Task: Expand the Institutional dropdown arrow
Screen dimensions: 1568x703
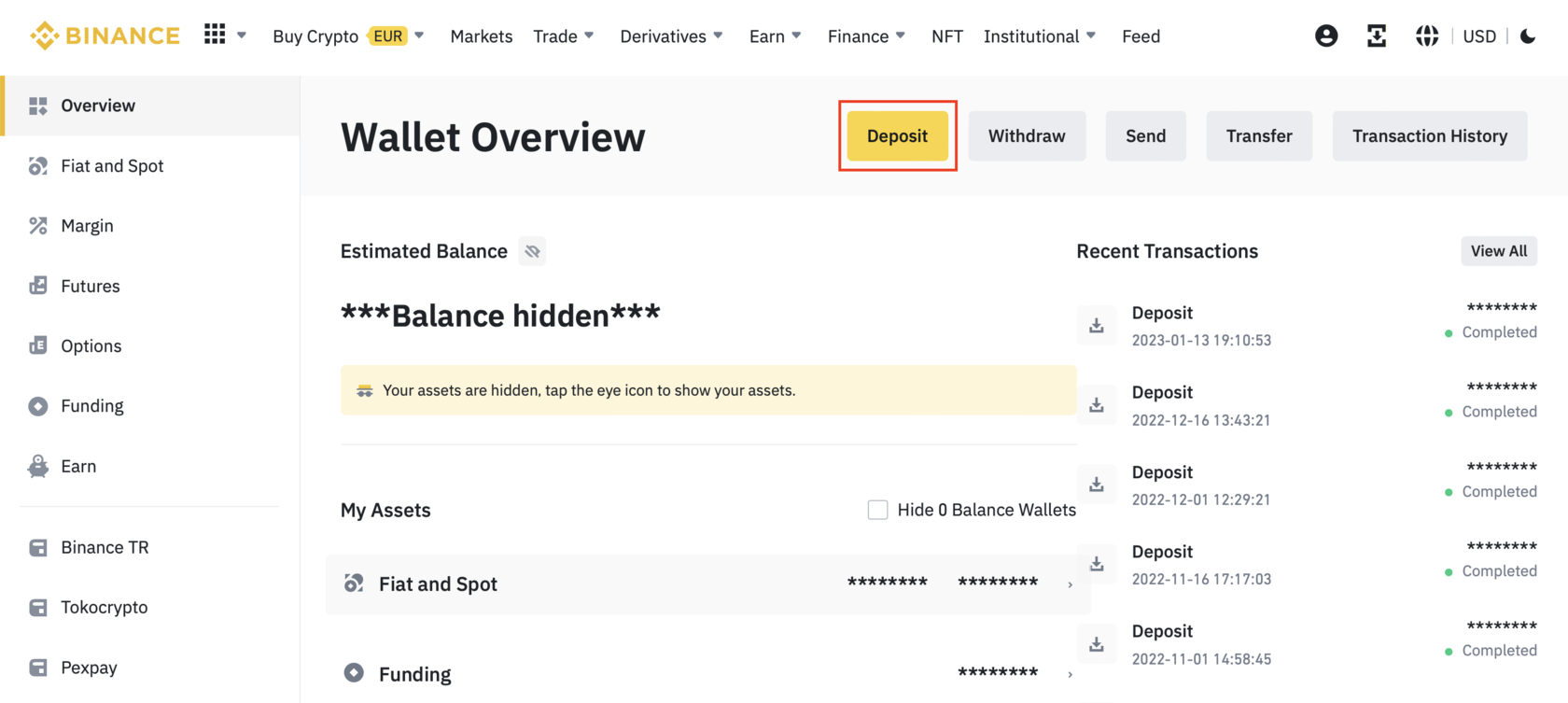Action: click(x=1091, y=35)
